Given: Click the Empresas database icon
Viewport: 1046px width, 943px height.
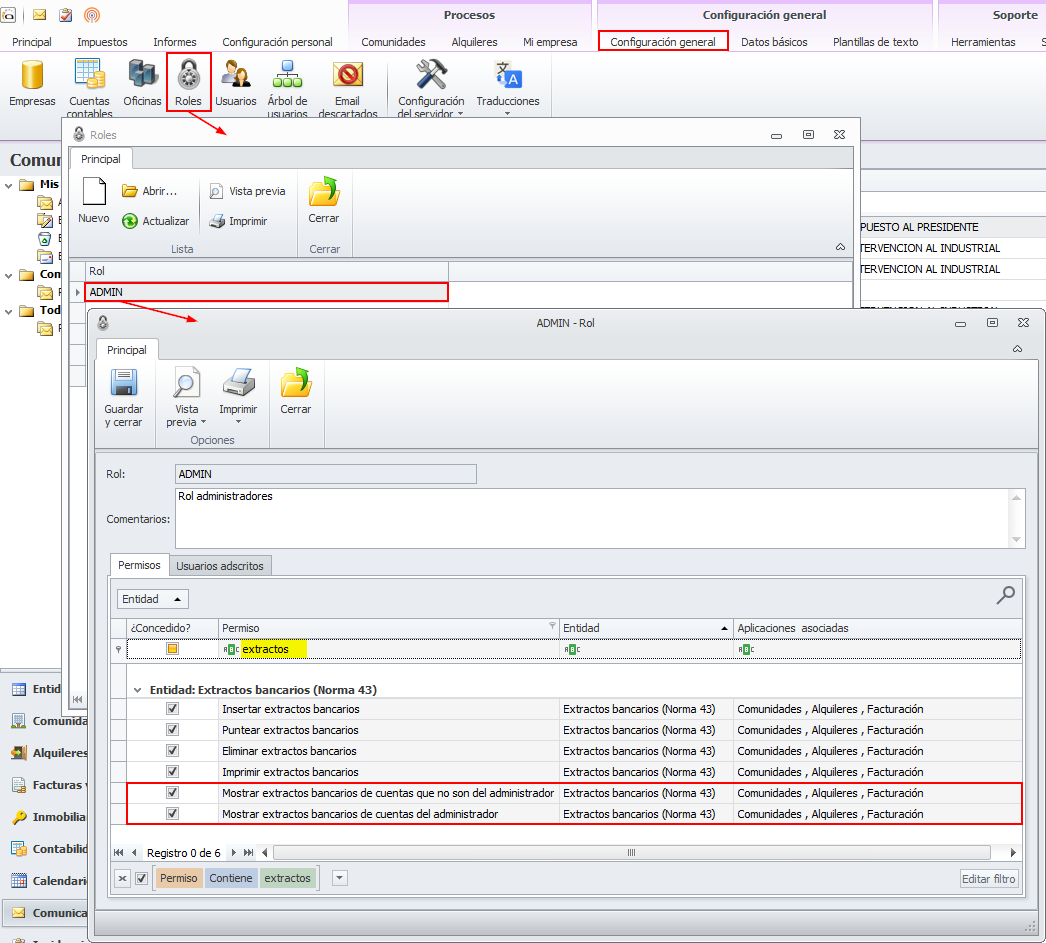Looking at the screenshot, I should pyautogui.click(x=32, y=76).
